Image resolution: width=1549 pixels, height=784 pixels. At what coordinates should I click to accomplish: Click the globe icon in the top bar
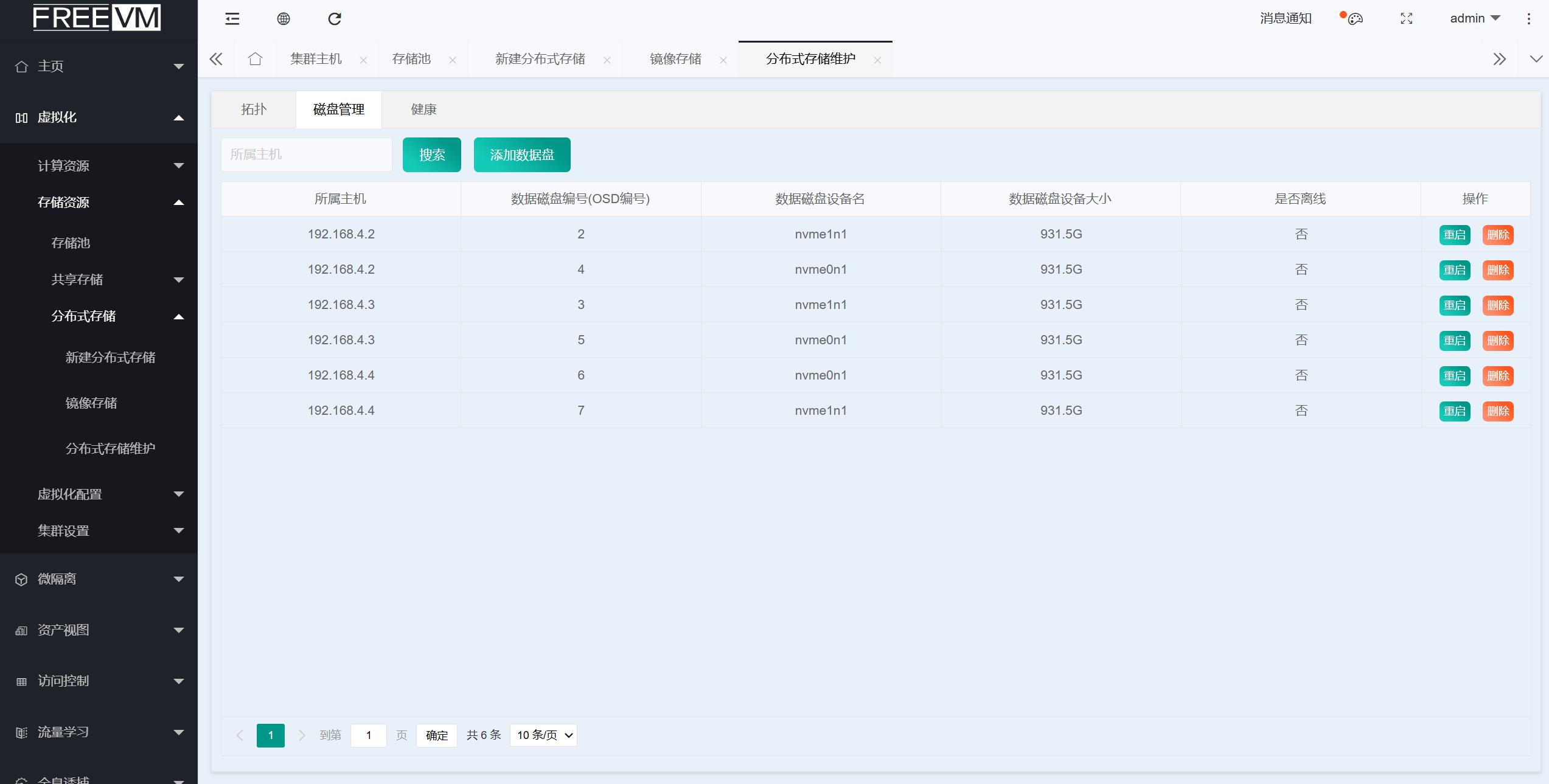coord(284,19)
